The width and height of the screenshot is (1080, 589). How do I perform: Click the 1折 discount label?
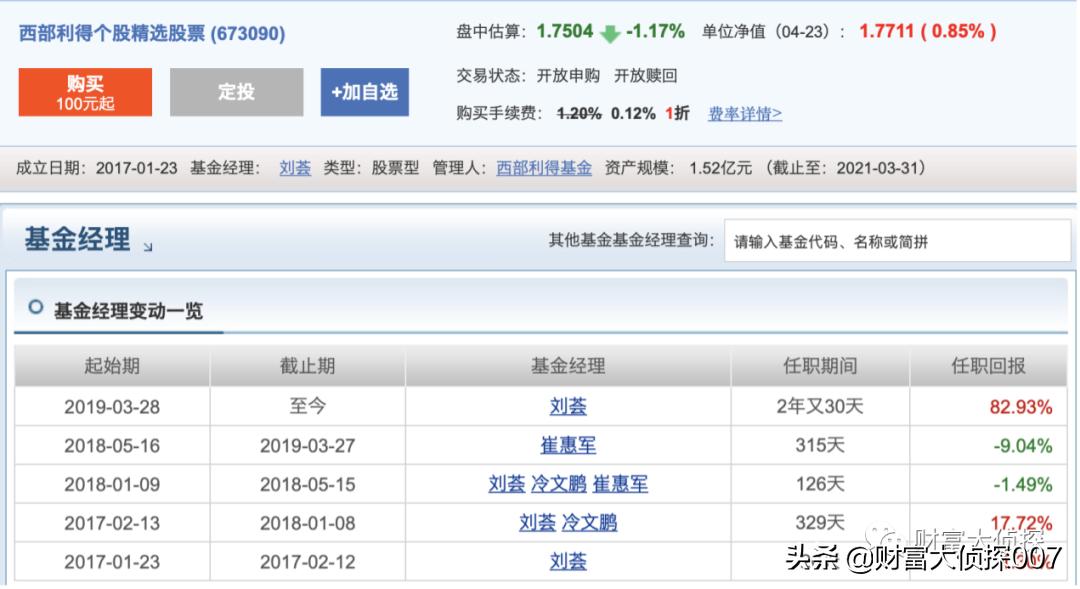(x=676, y=114)
